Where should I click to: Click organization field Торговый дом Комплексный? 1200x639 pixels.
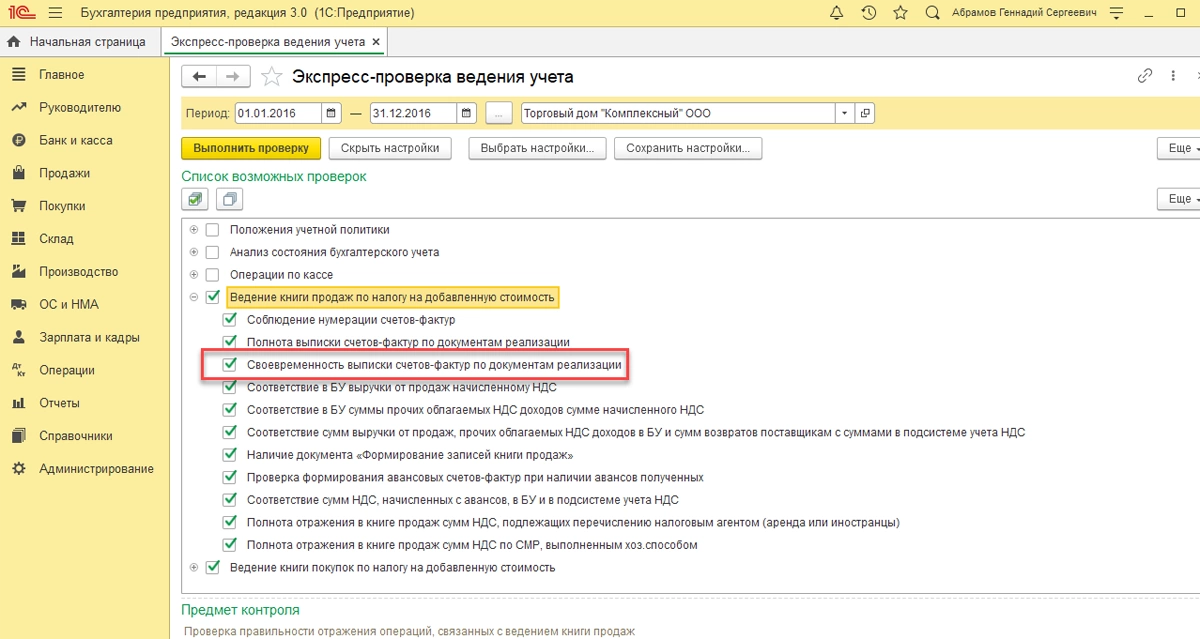tap(679, 113)
